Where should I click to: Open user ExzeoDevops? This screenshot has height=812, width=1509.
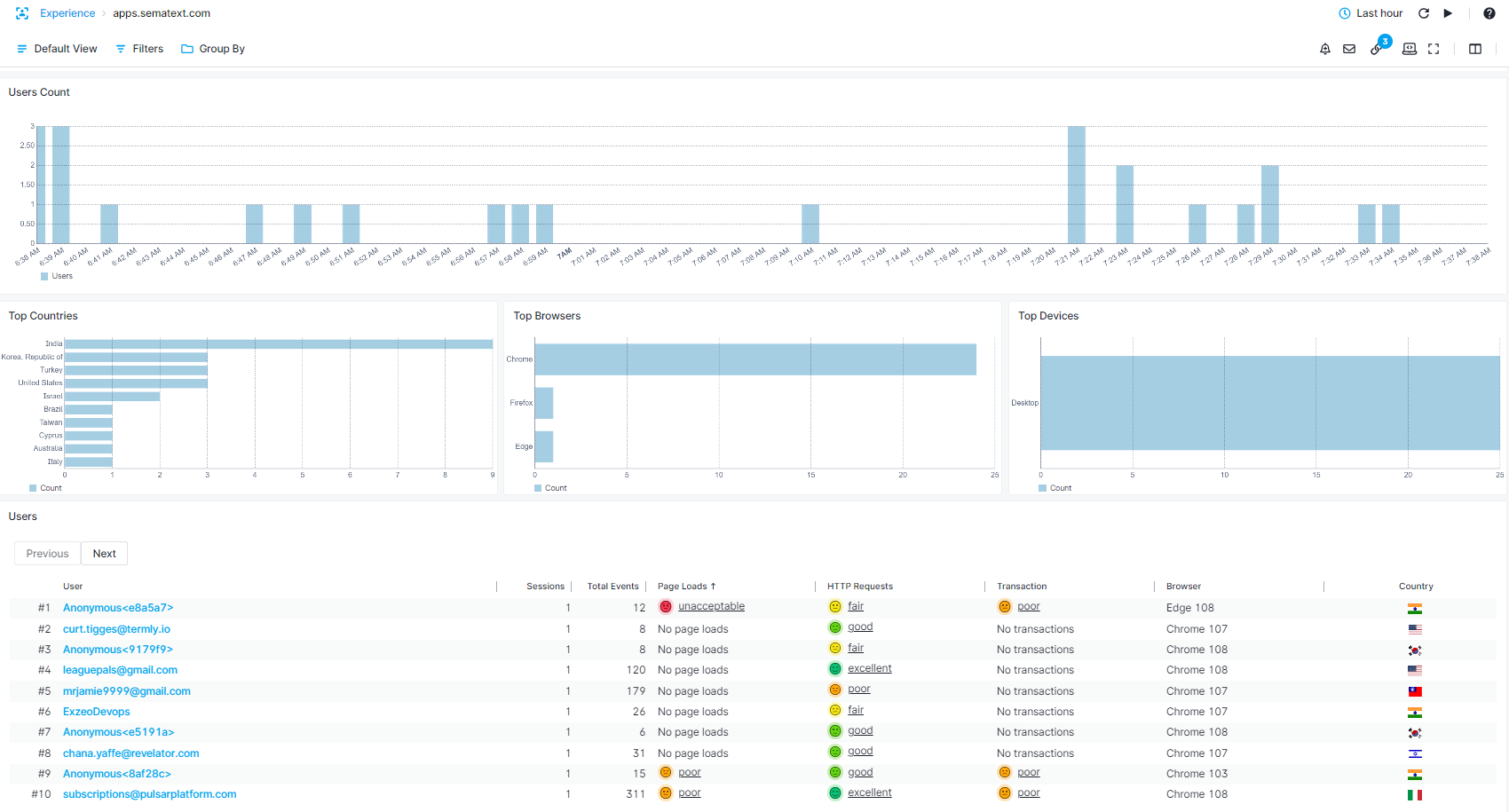97,712
